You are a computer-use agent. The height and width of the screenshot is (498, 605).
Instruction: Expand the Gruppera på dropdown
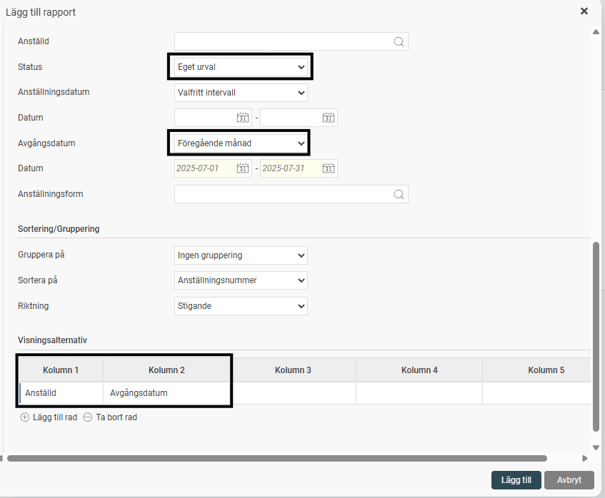(x=240, y=255)
